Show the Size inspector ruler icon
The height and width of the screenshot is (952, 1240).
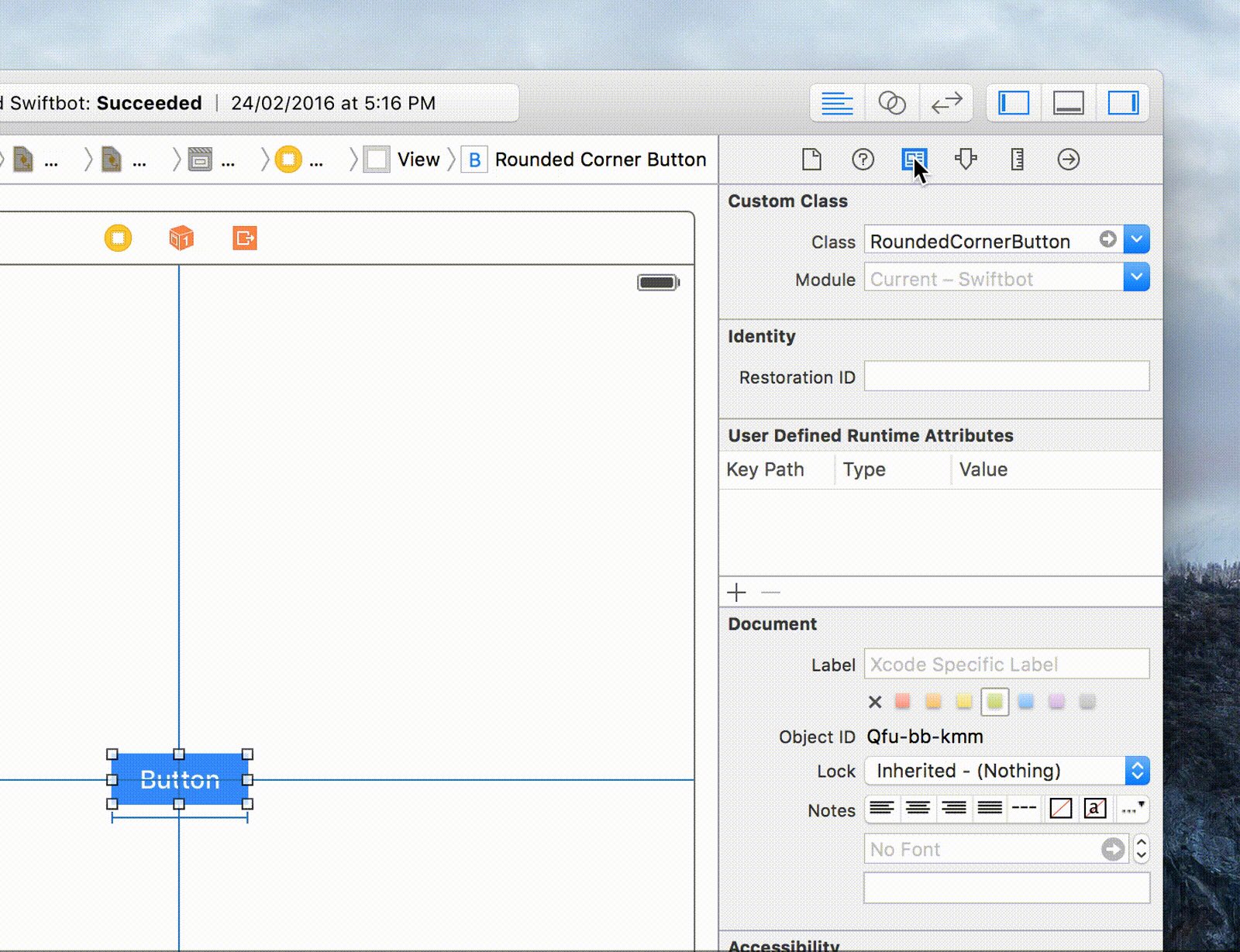pos(1017,160)
